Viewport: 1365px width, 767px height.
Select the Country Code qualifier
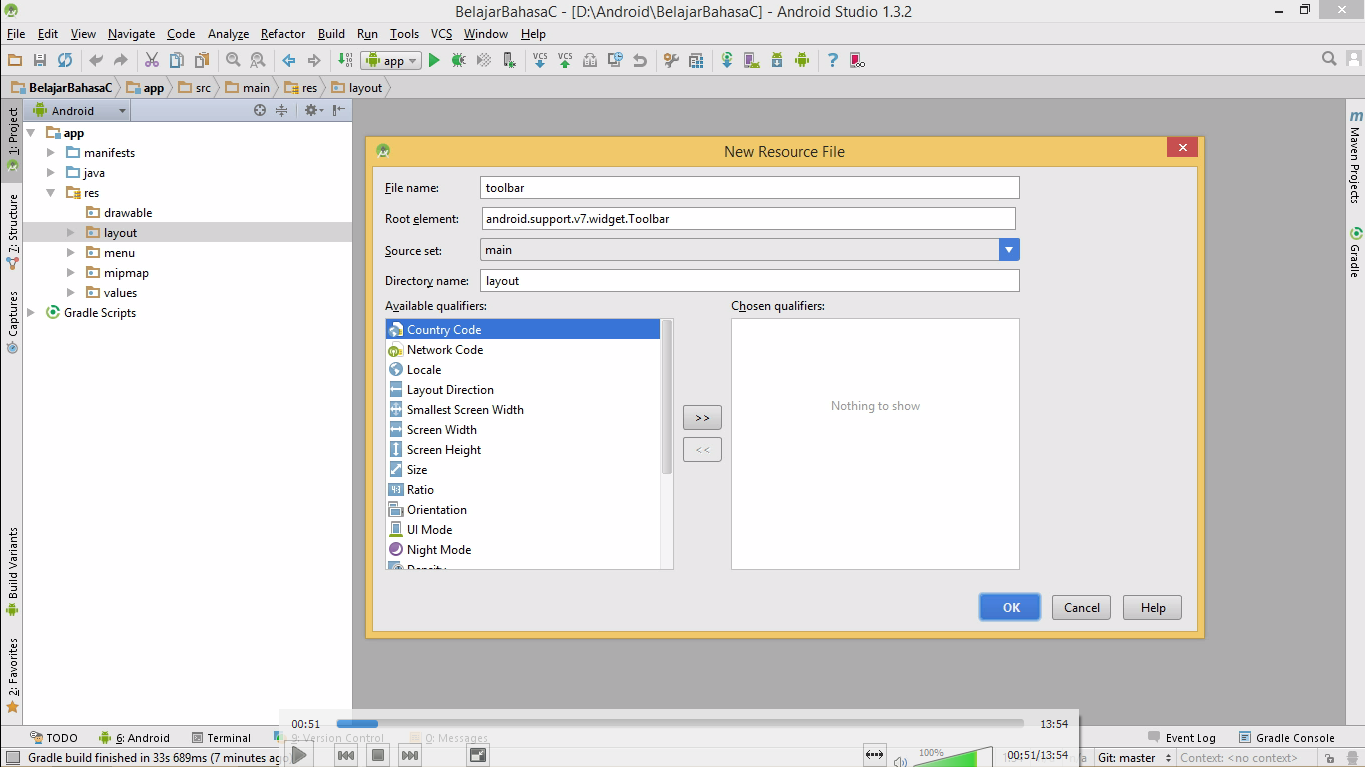coord(443,329)
